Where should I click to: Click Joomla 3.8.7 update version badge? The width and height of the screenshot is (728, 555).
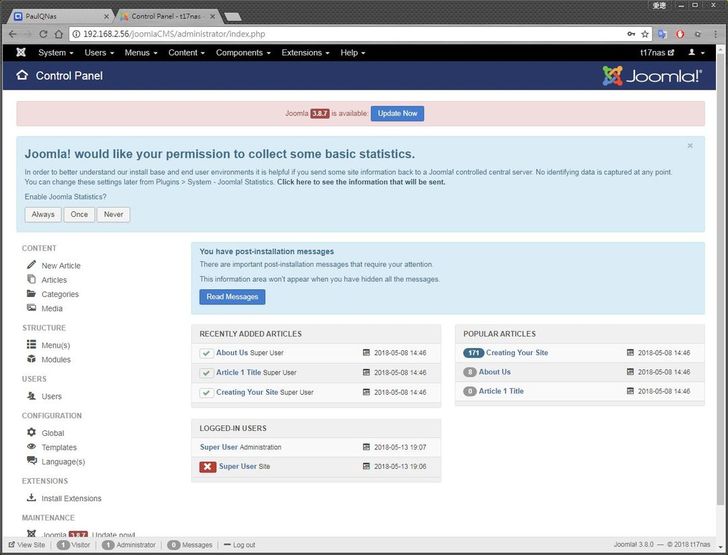[319, 113]
